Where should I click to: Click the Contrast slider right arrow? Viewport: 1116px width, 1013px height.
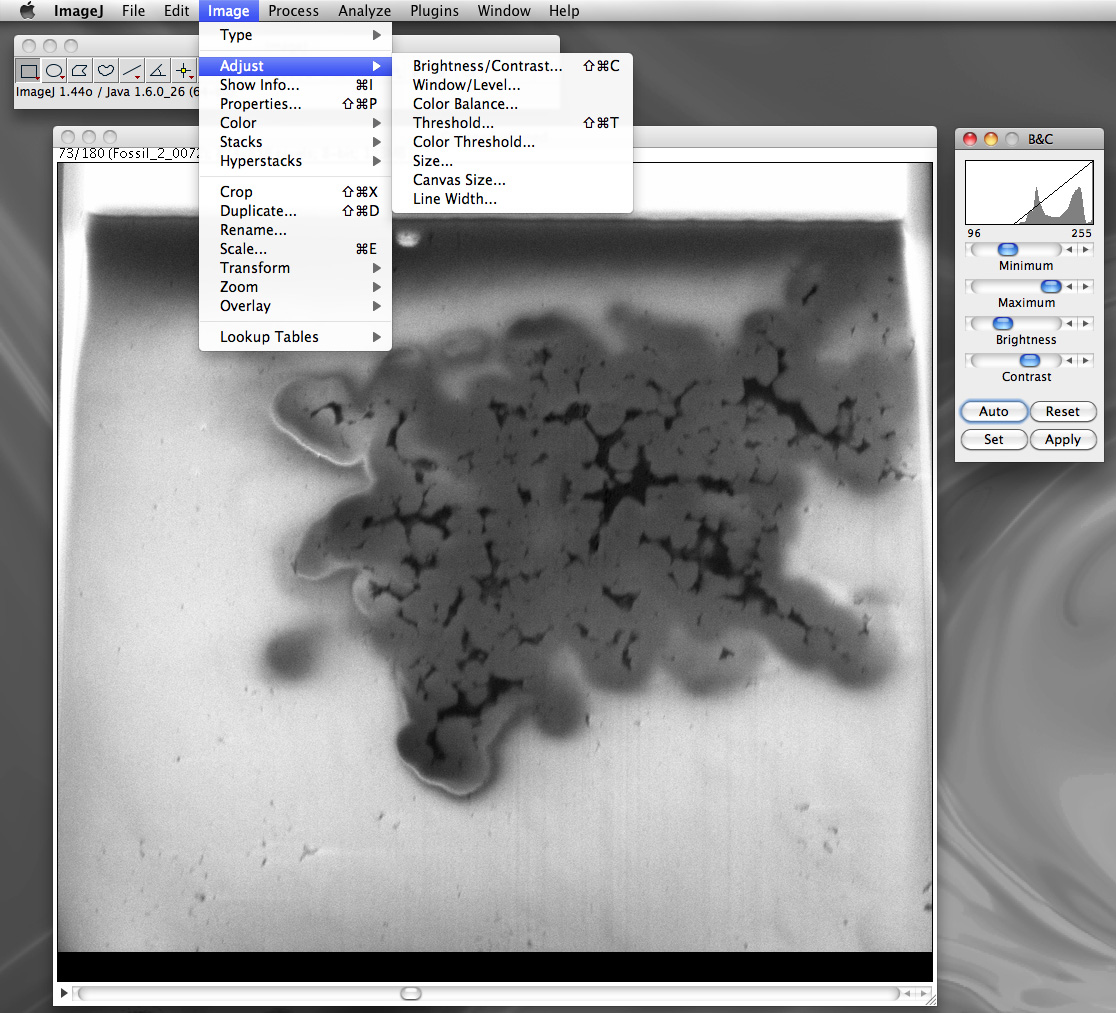point(1085,360)
